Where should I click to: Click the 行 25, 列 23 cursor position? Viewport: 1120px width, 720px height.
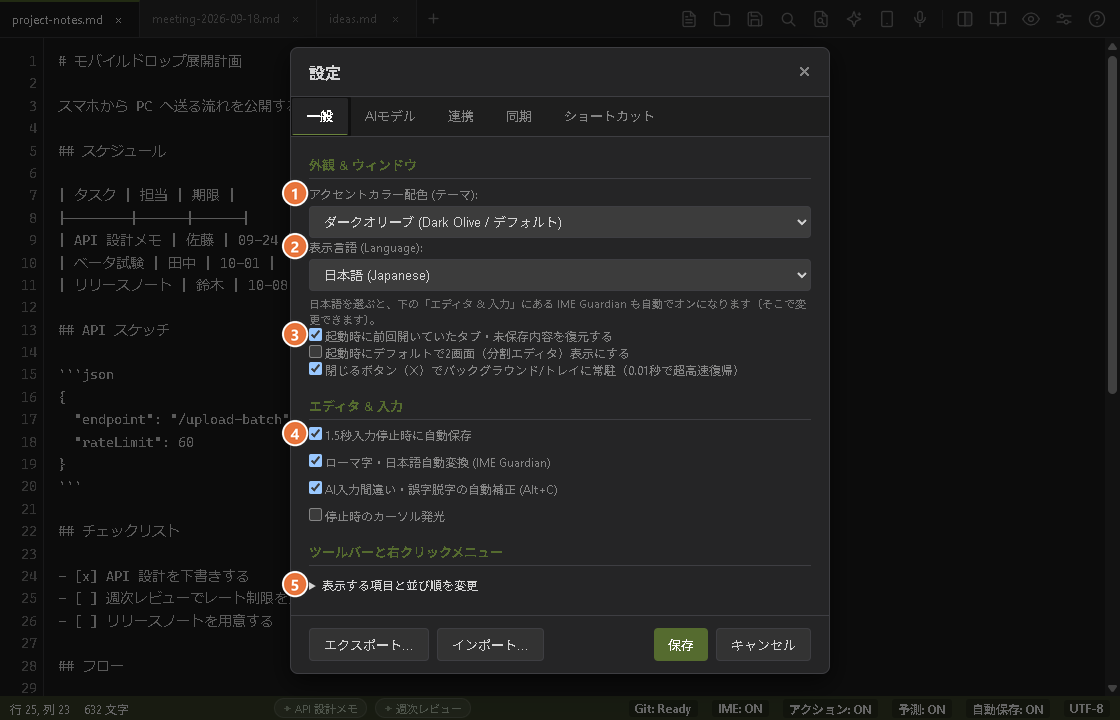pyautogui.click(x=40, y=709)
